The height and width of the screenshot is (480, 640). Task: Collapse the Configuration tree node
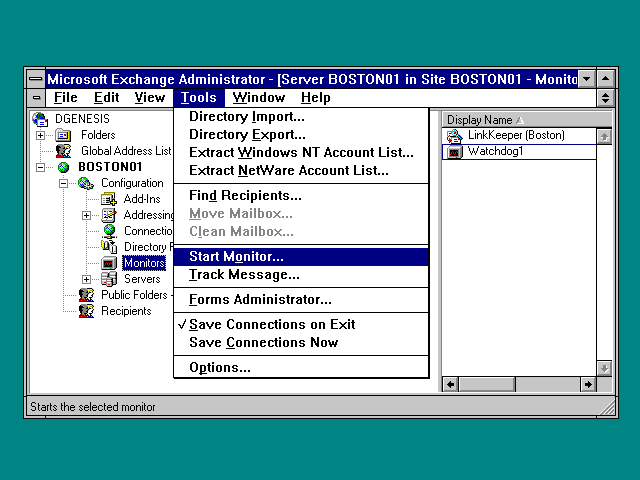[63, 183]
